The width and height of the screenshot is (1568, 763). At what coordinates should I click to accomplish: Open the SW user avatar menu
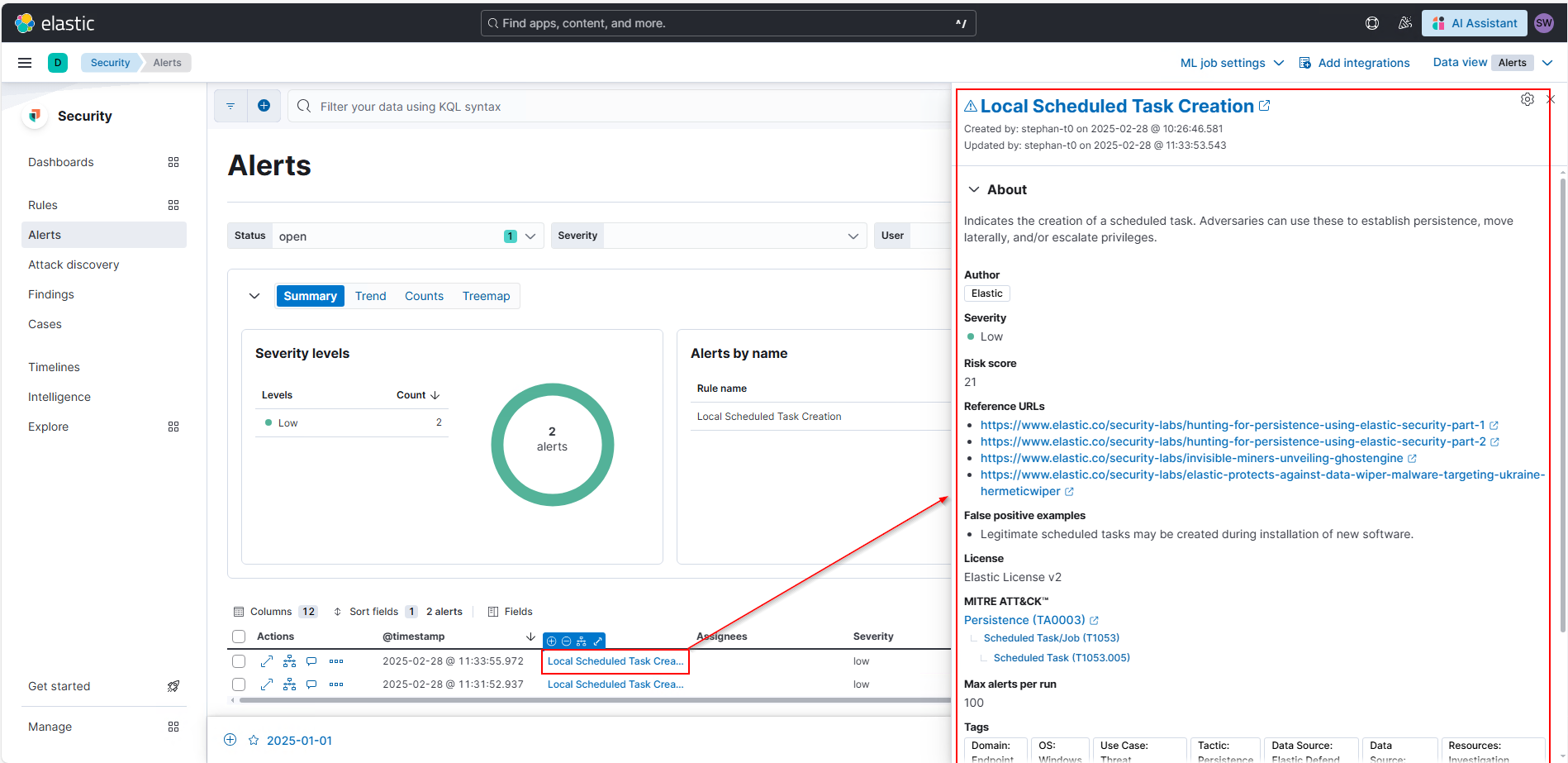[x=1544, y=23]
